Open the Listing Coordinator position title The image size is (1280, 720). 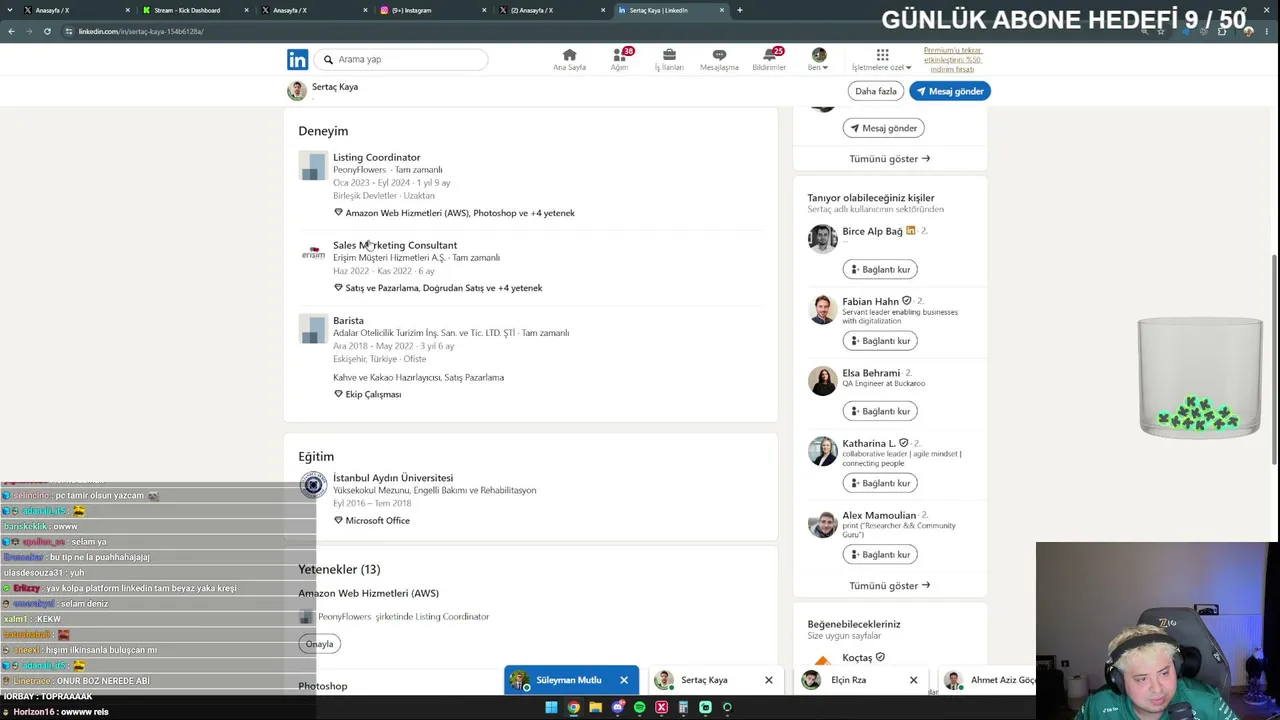376,157
